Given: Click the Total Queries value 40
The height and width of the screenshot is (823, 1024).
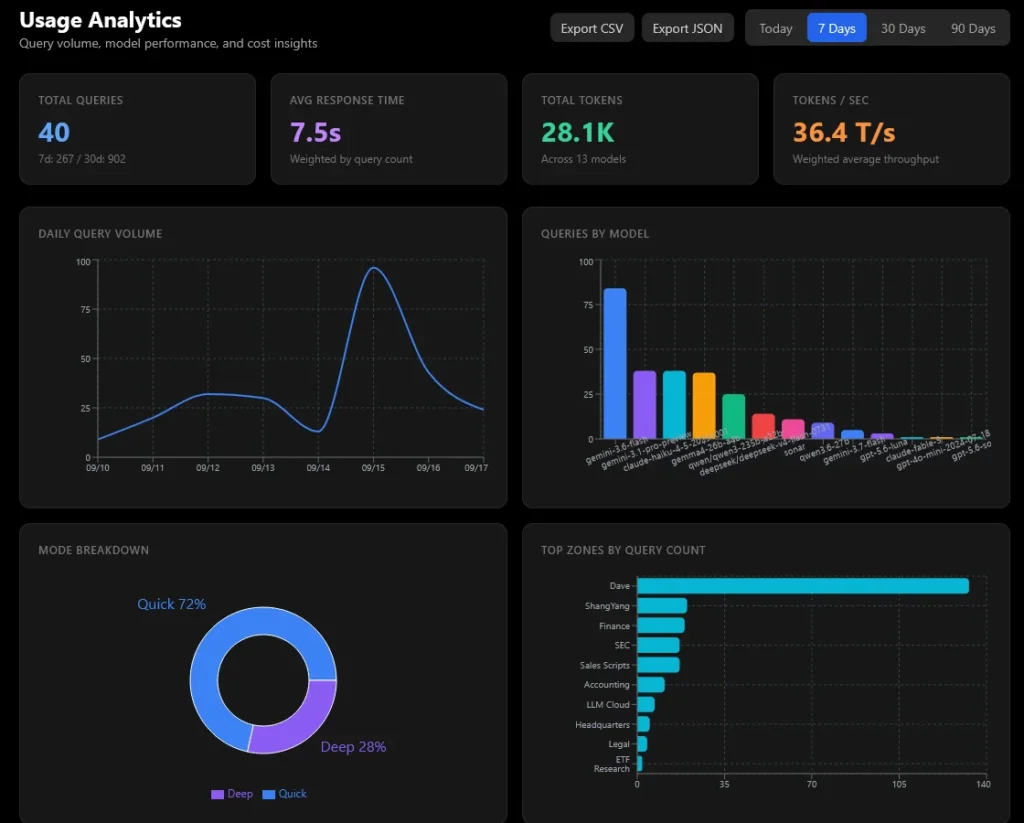Looking at the screenshot, I should pyautogui.click(x=54, y=133).
